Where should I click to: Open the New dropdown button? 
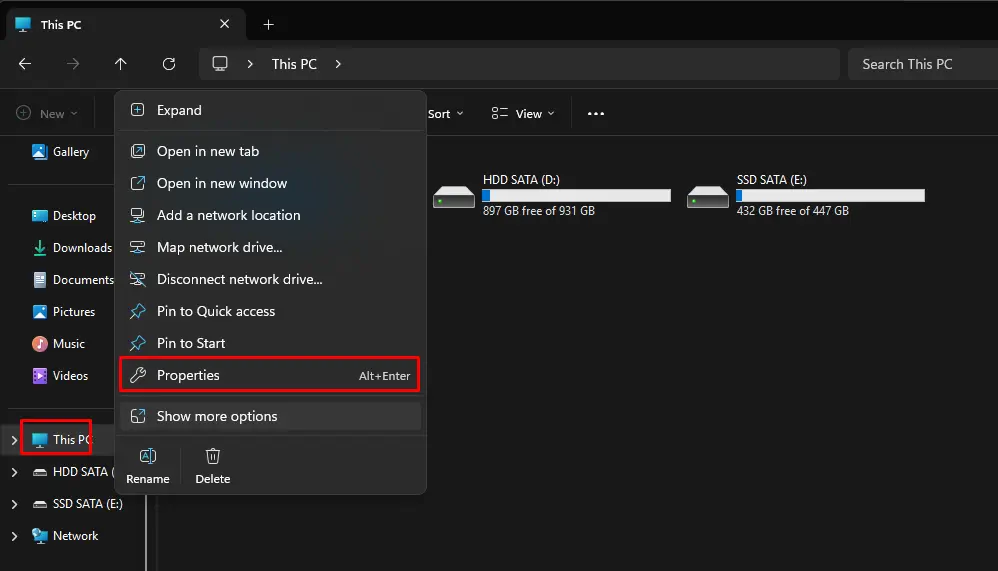tap(46, 114)
